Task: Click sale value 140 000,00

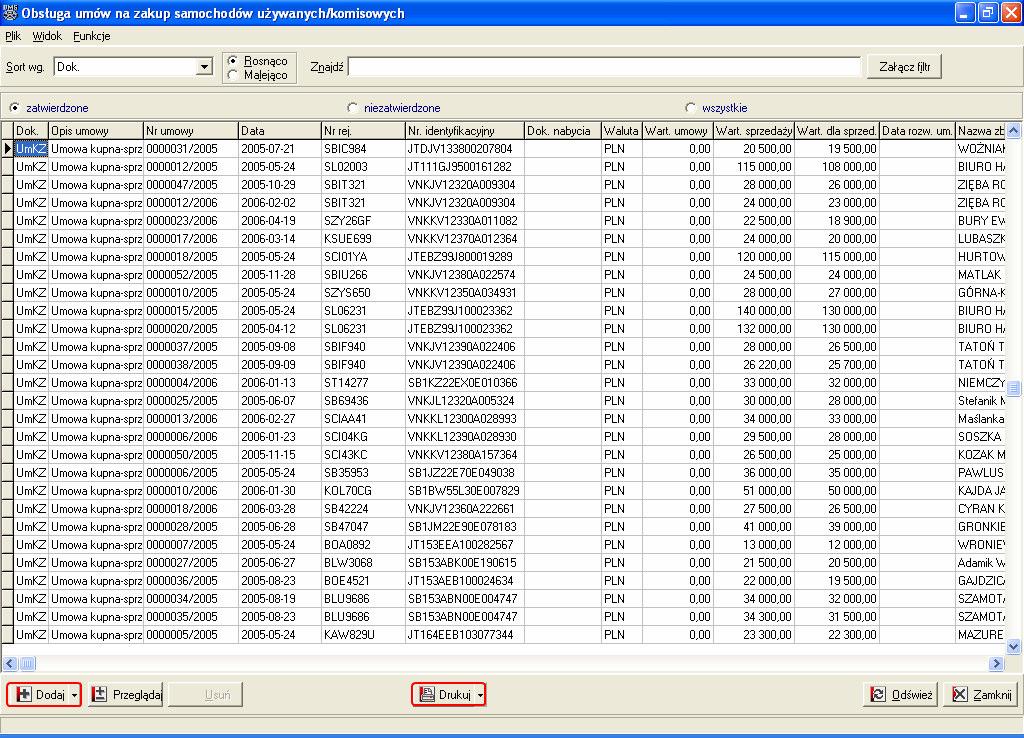Action: tap(754, 311)
